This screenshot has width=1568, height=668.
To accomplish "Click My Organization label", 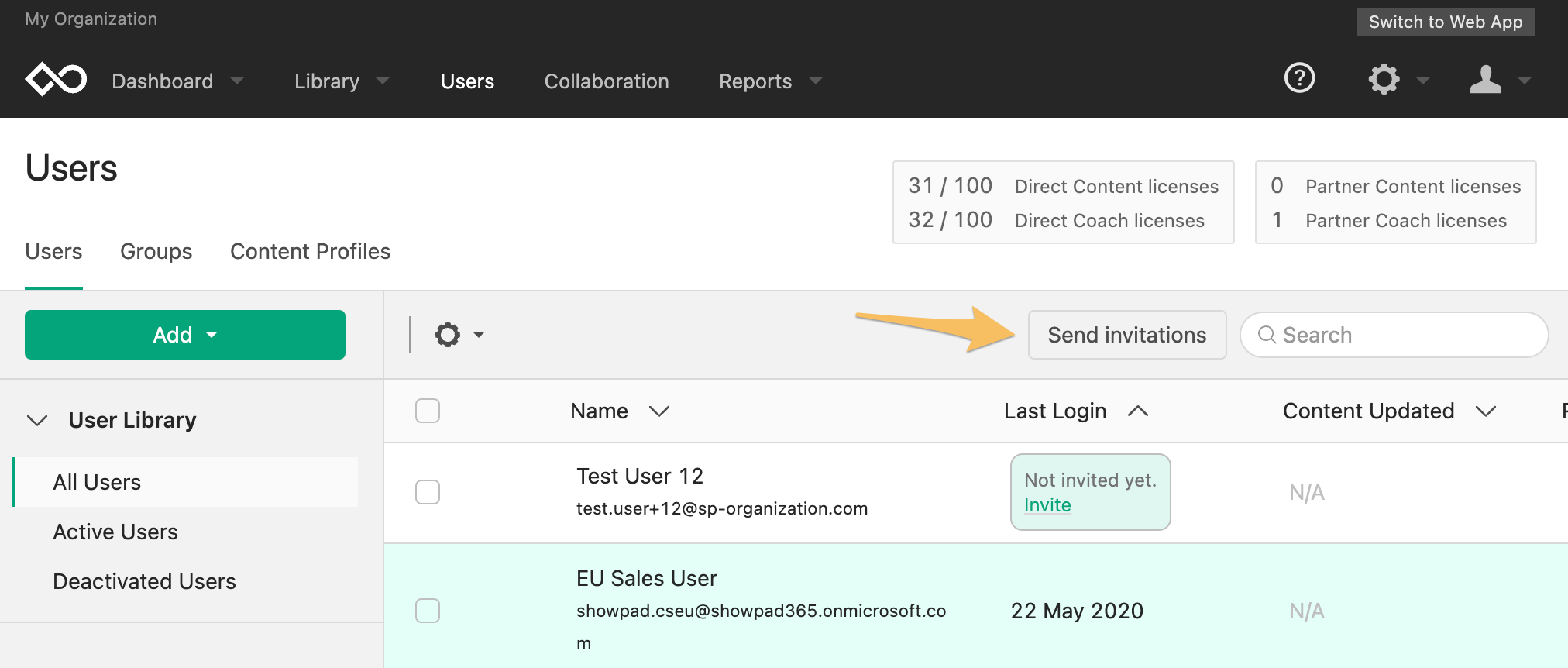I will pos(91,19).
